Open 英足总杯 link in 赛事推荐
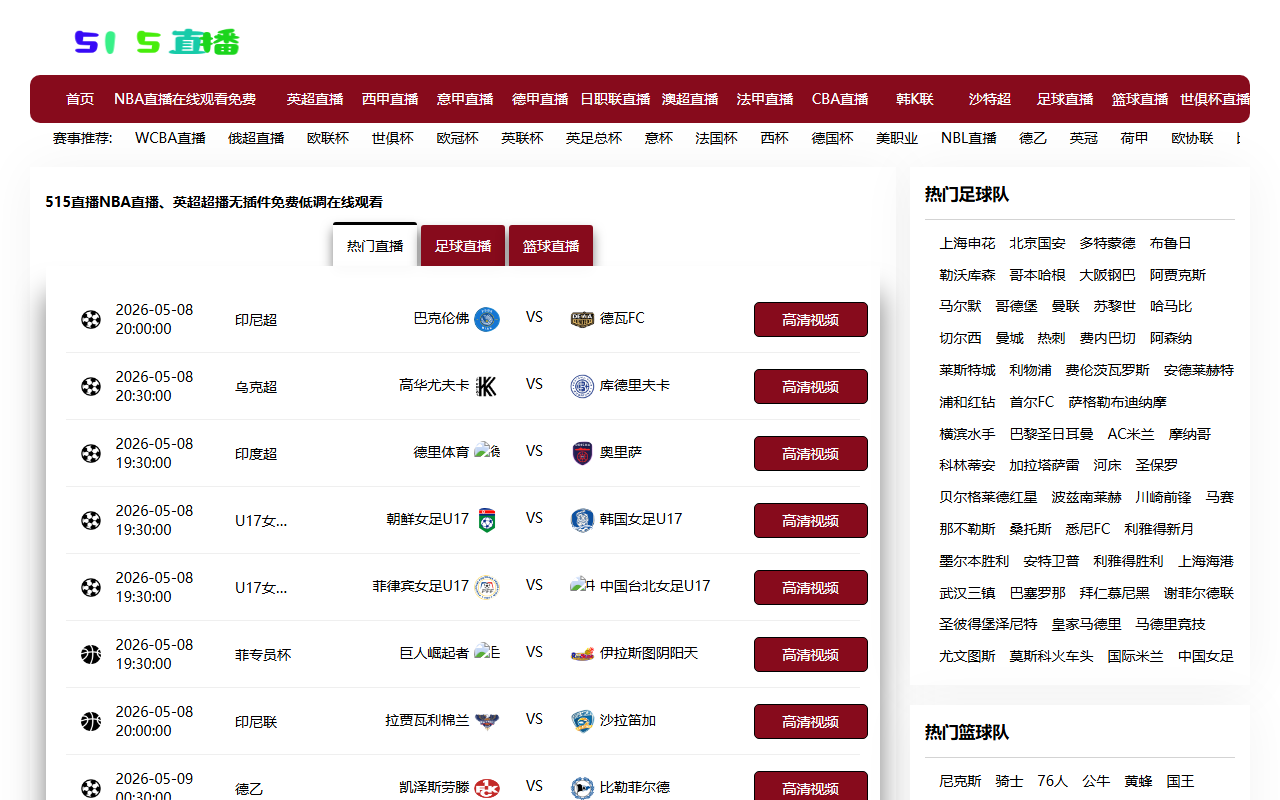Image resolution: width=1280 pixels, height=800 pixels. click(594, 138)
